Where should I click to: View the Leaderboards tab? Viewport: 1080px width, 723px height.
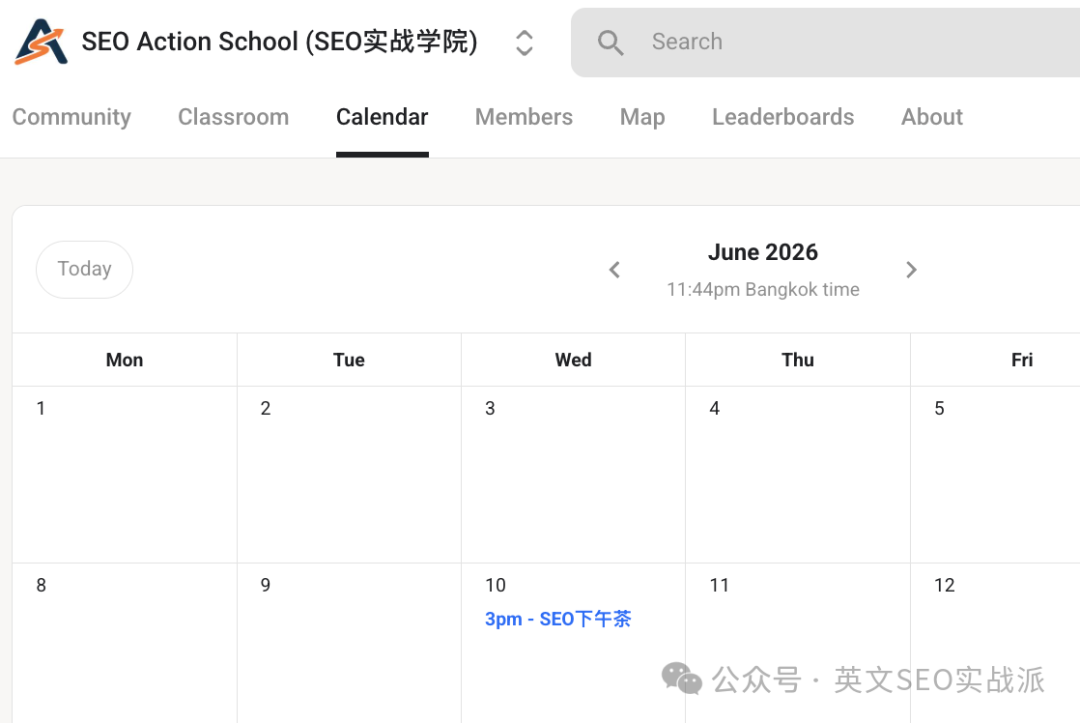[x=783, y=117]
